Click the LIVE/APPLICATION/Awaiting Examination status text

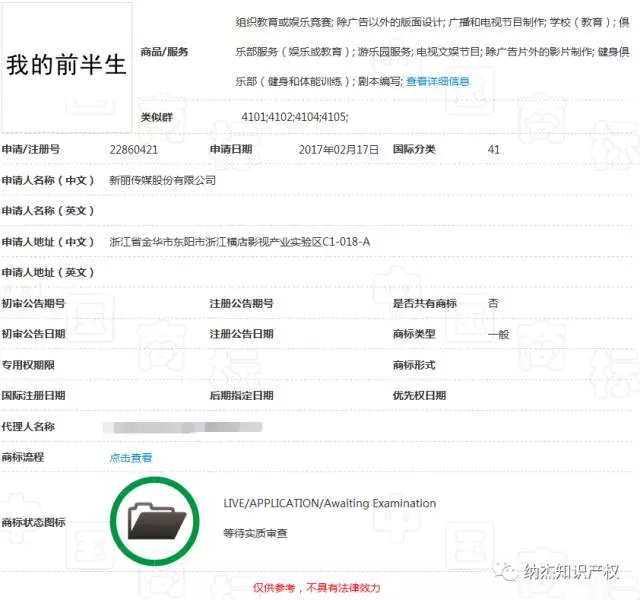330,503
